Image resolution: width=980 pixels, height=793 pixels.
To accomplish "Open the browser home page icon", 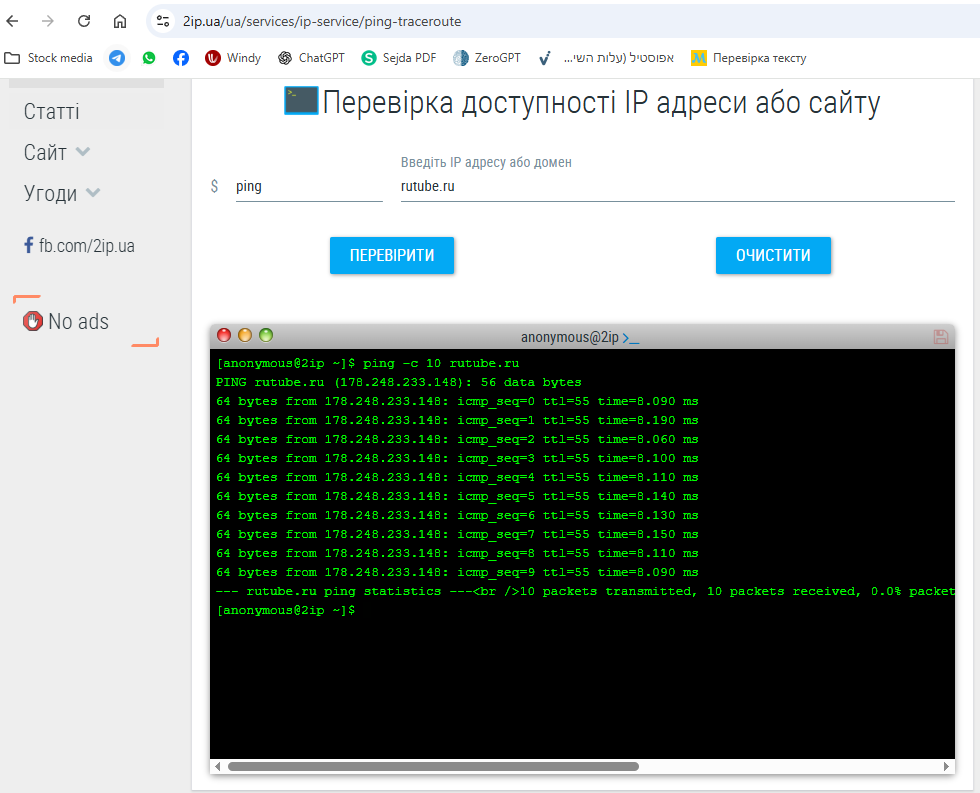I will (x=120, y=21).
